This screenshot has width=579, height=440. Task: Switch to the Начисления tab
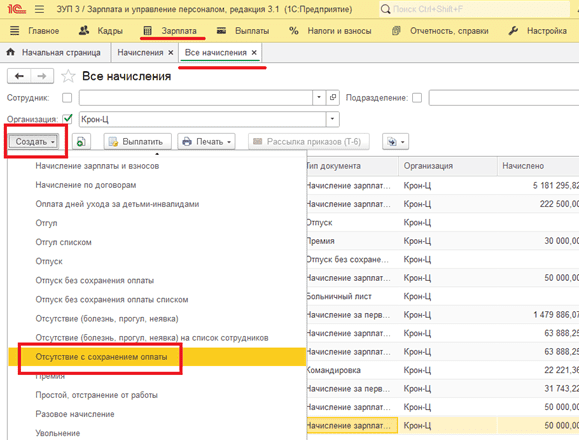[140, 53]
